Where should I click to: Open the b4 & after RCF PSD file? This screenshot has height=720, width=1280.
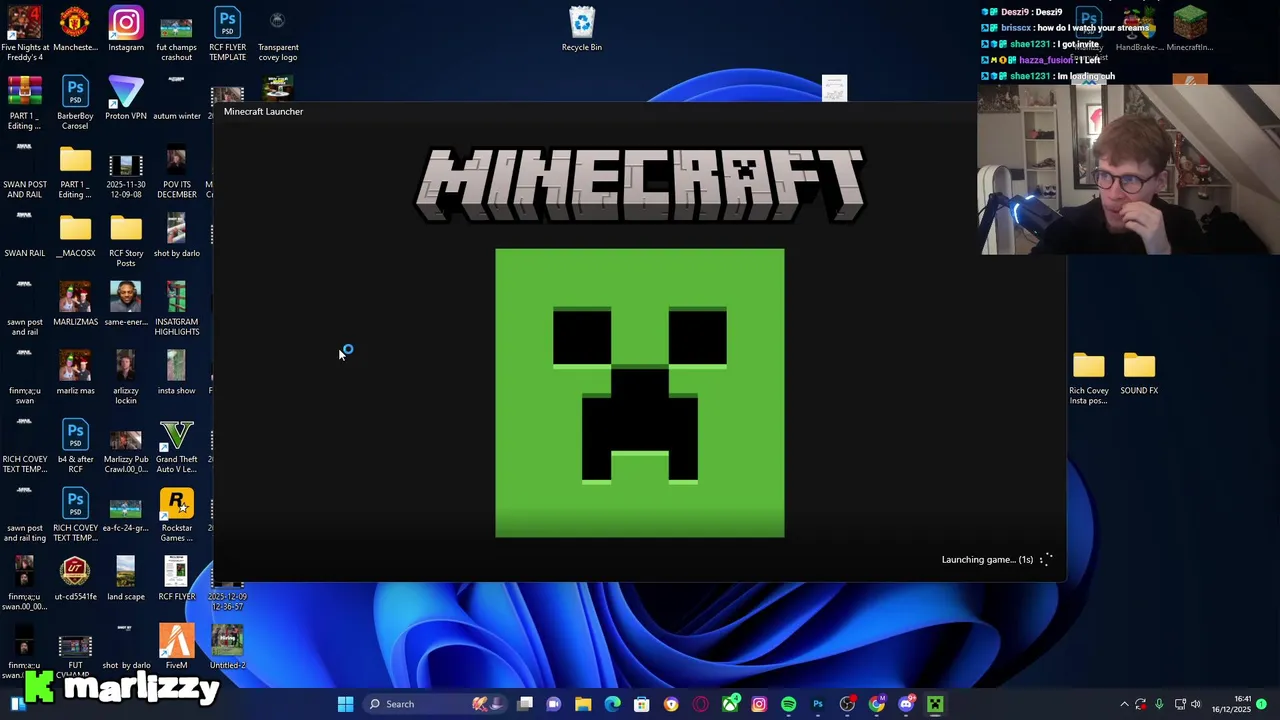pyautogui.click(x=75, y=446)
